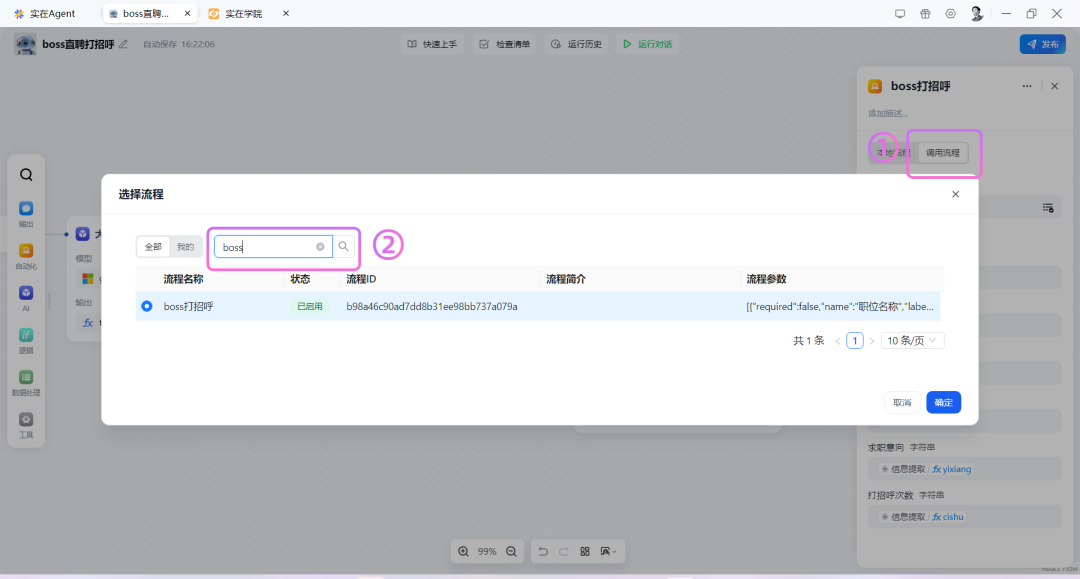Select the boss打招呼 radio button
1080x579 pixels.
[147, 306]
